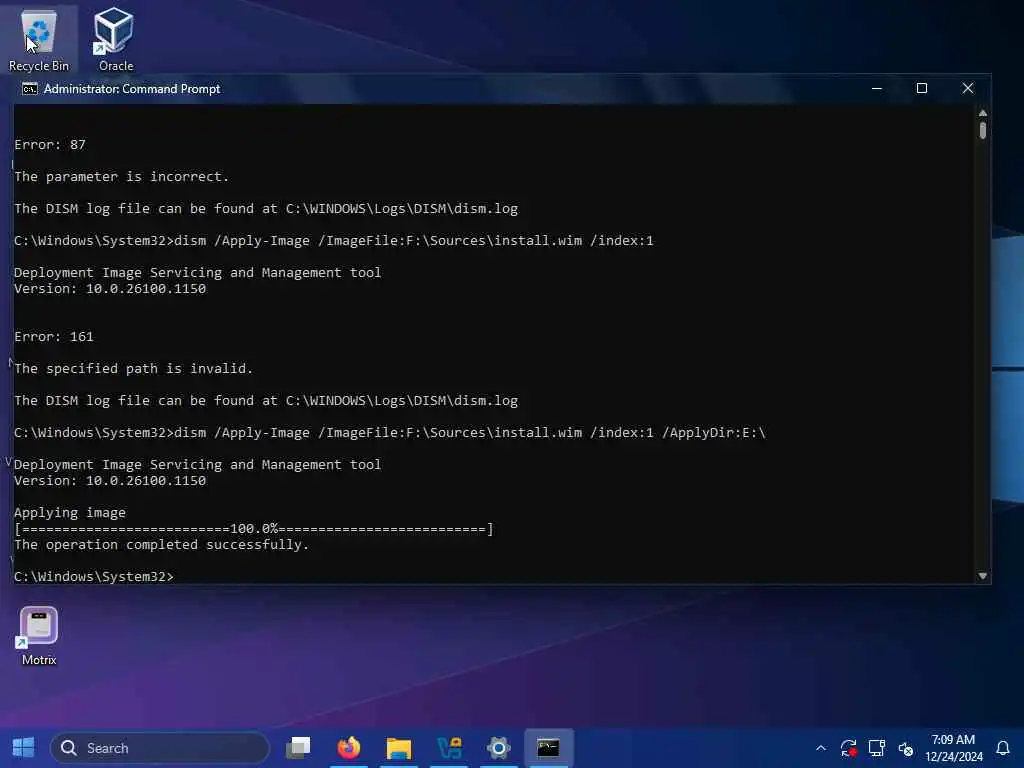This screenshot has height=768, width=1024.
Task: Click the taskbar Search box
Action: [x=160, y=748]
